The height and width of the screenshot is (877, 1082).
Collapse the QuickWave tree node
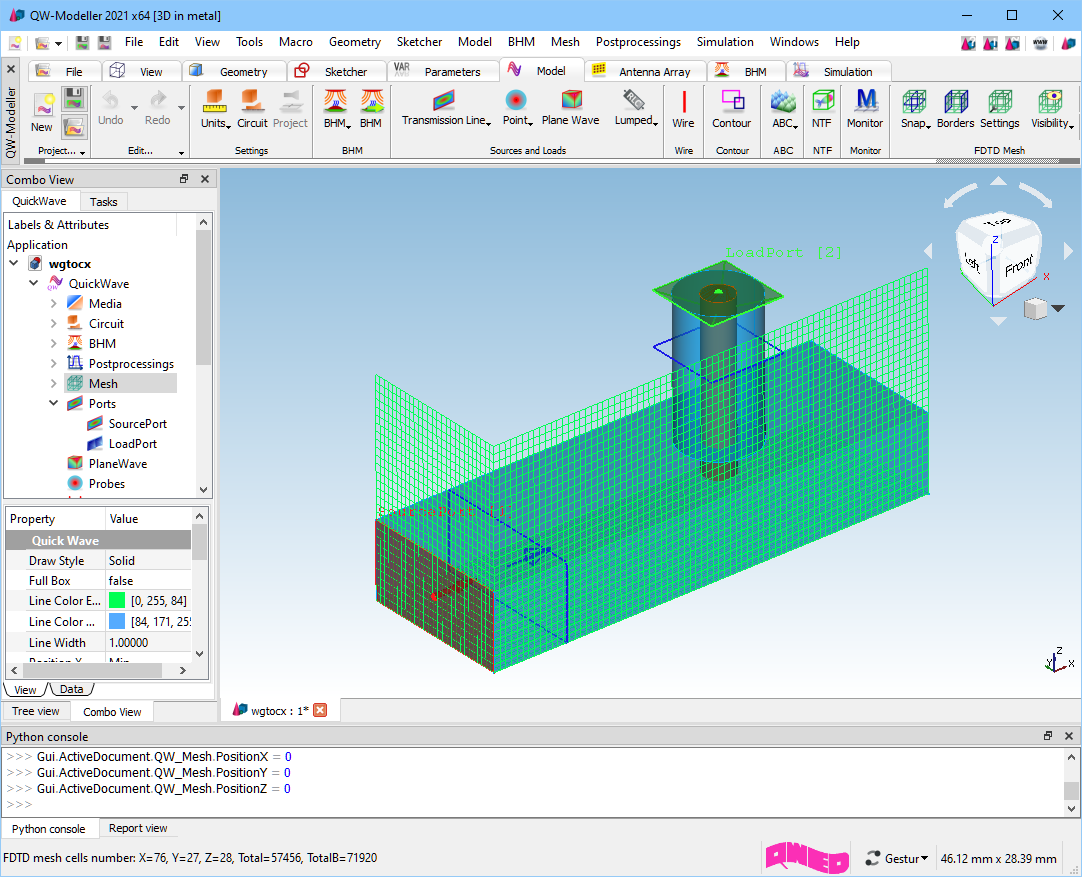click(x=34, y=284)
